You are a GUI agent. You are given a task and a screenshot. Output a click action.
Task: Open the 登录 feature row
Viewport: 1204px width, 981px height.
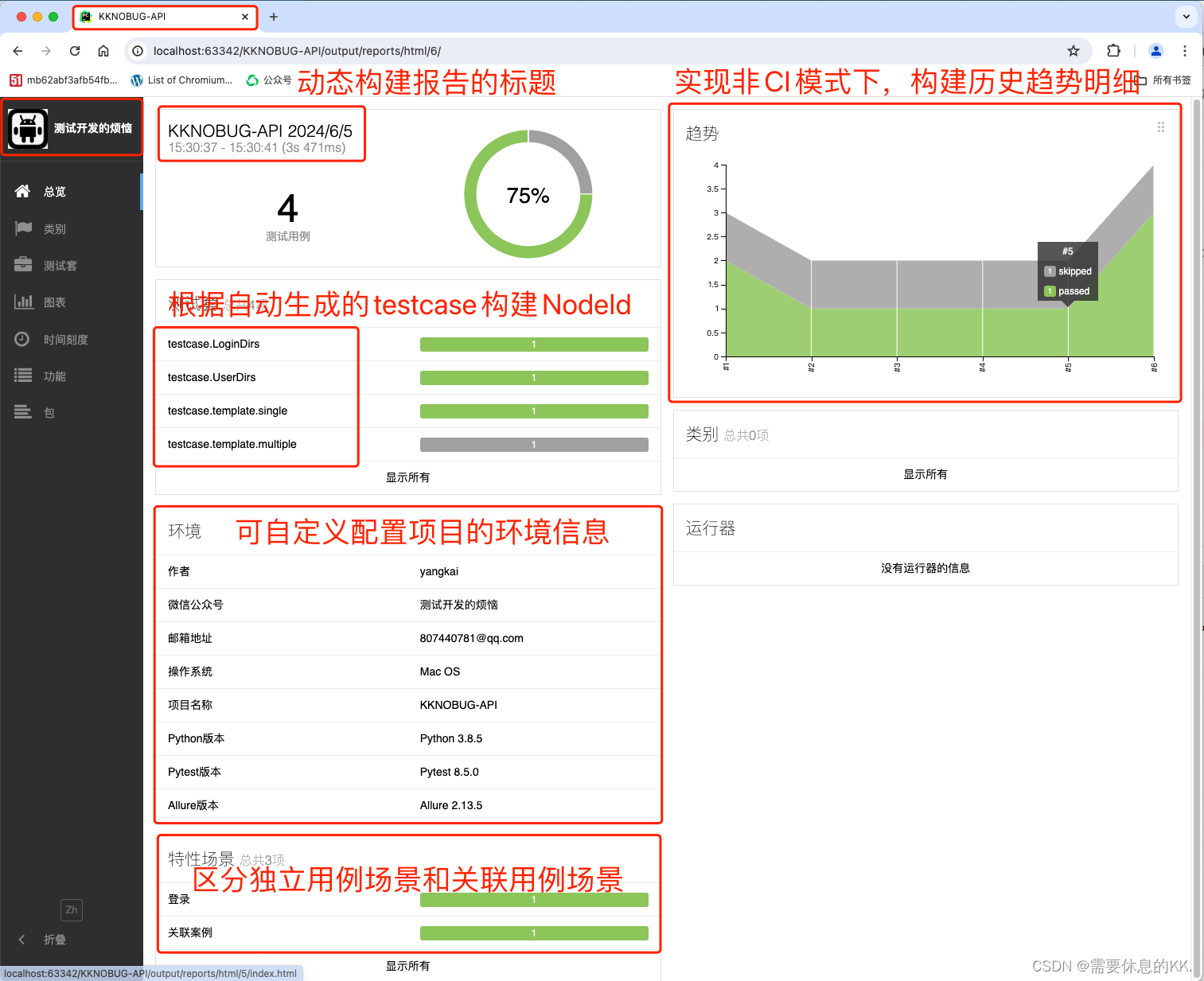[x=407, y=899]
